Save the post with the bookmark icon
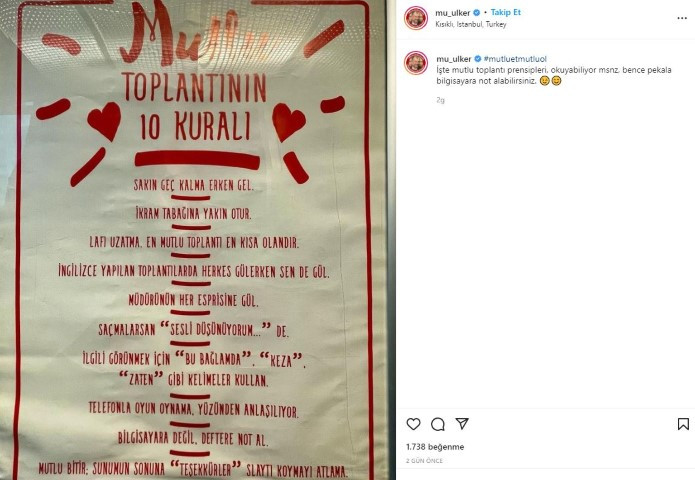Viewport: 695px width, 480px height. point(683,424)
